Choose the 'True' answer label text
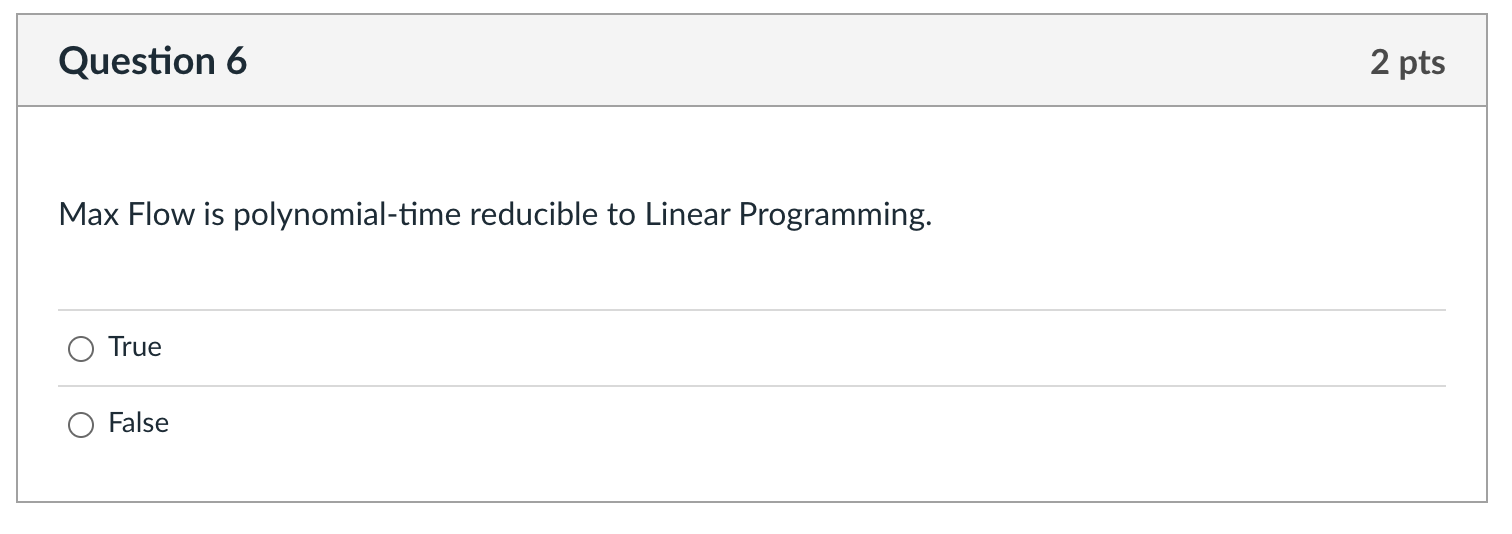This screenshot has height=534, width=1512. click(x=135, y=347)
